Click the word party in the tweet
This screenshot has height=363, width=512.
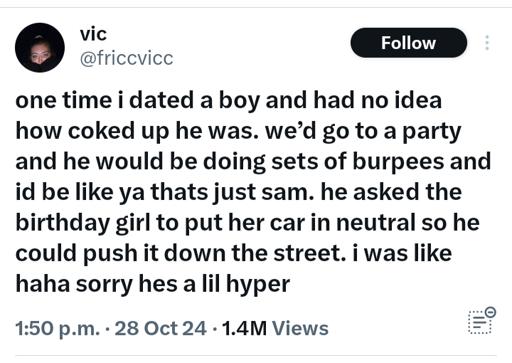(432, 132)
